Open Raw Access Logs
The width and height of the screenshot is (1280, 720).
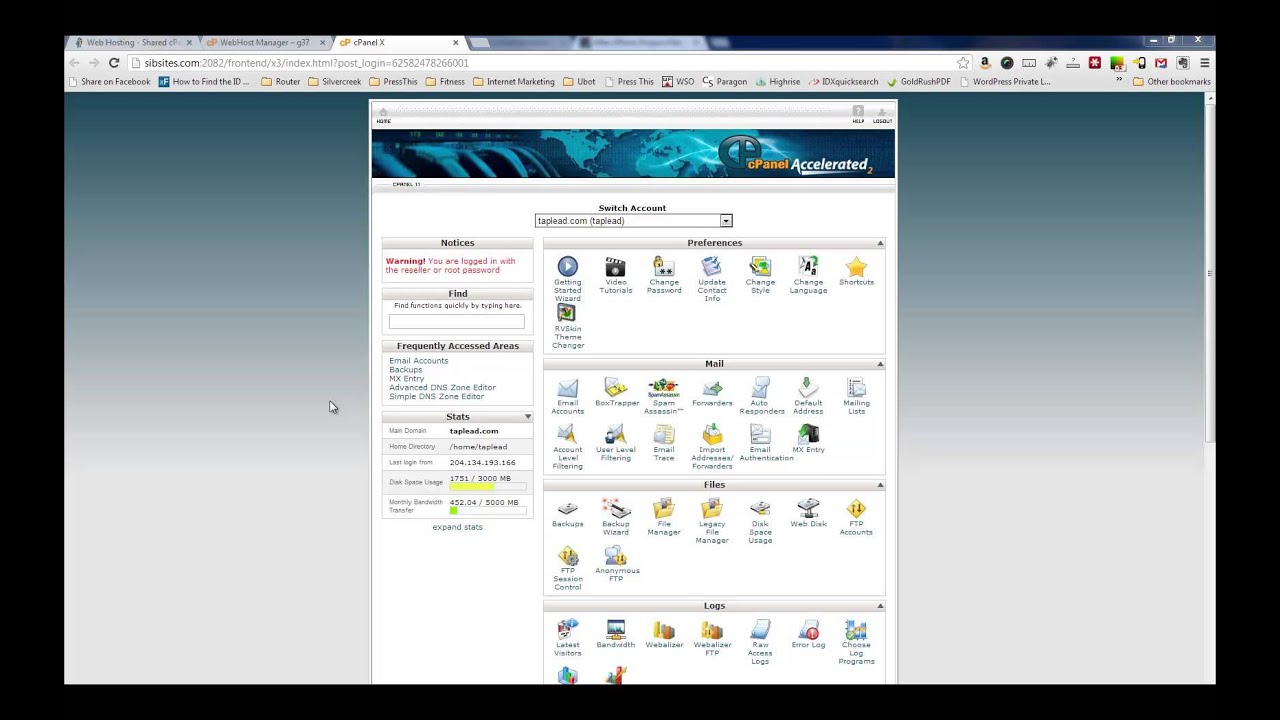coord(760,630)
